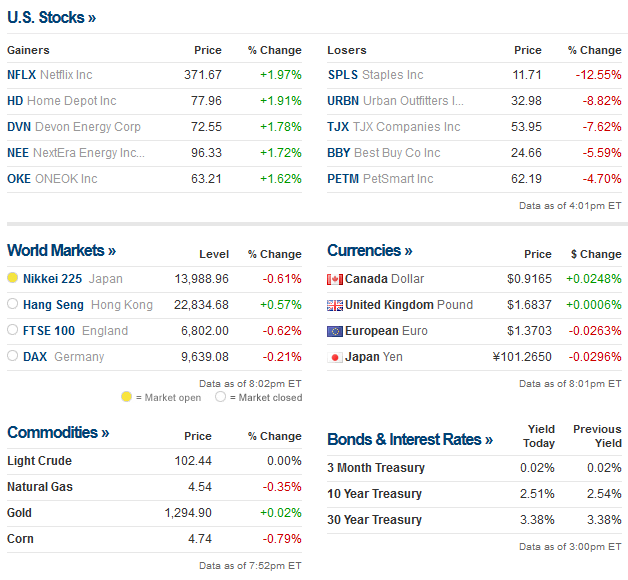The height and width of the screenshot is (580, 628).
Task: Open the World Markets heading link
Action: point(61,251)
